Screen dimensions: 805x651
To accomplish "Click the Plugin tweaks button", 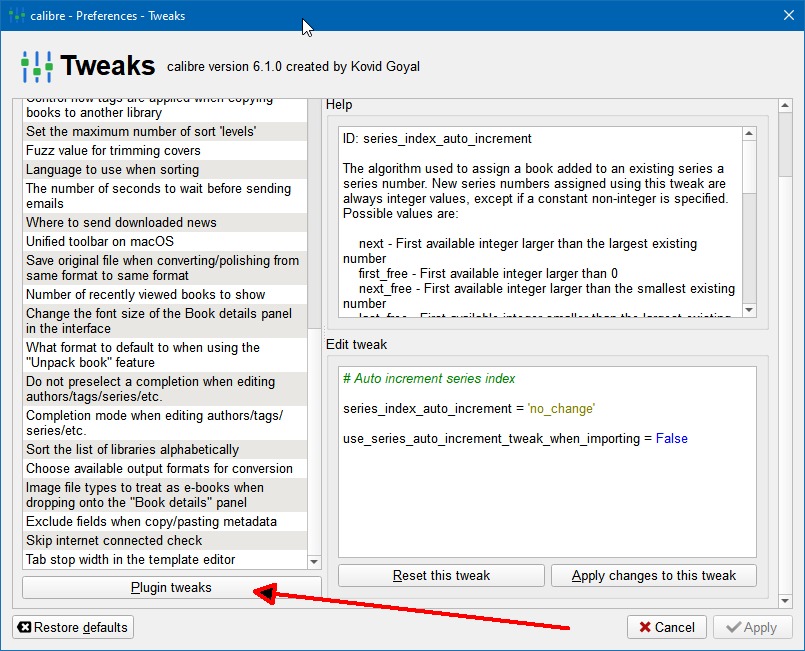I will tap(171, 587).
